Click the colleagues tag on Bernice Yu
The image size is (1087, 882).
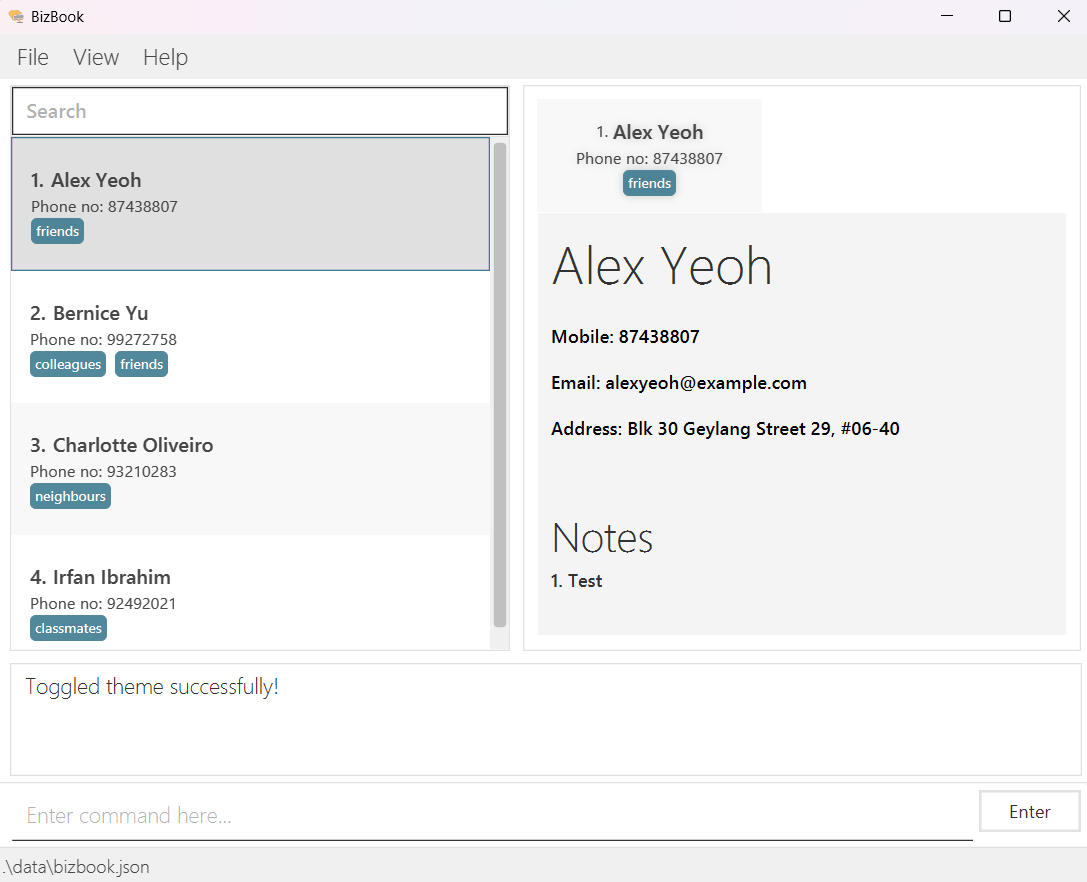click(68, 364)
